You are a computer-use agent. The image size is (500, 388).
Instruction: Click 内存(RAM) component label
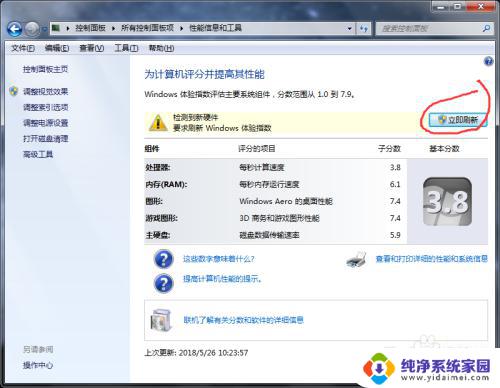tap(166, 184)
